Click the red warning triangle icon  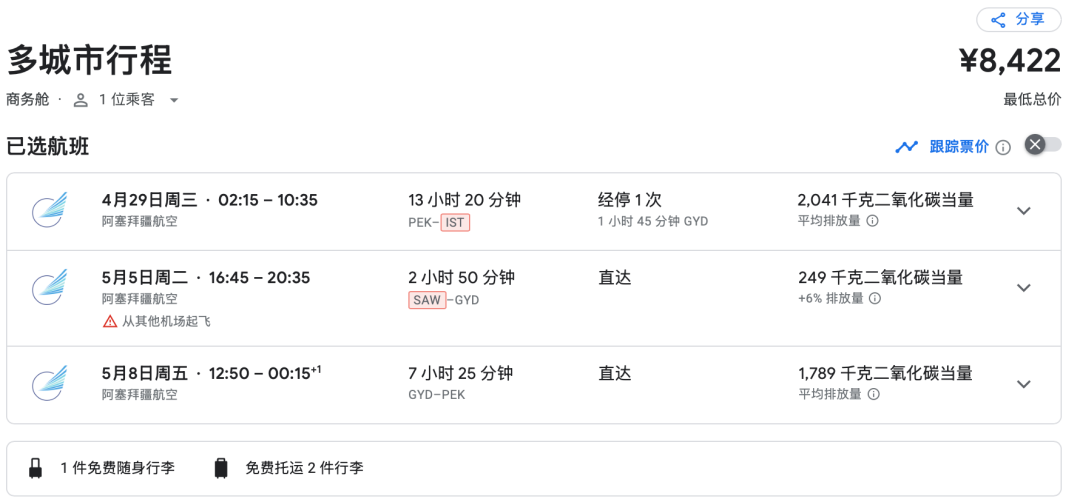click(x=110, y=321)
